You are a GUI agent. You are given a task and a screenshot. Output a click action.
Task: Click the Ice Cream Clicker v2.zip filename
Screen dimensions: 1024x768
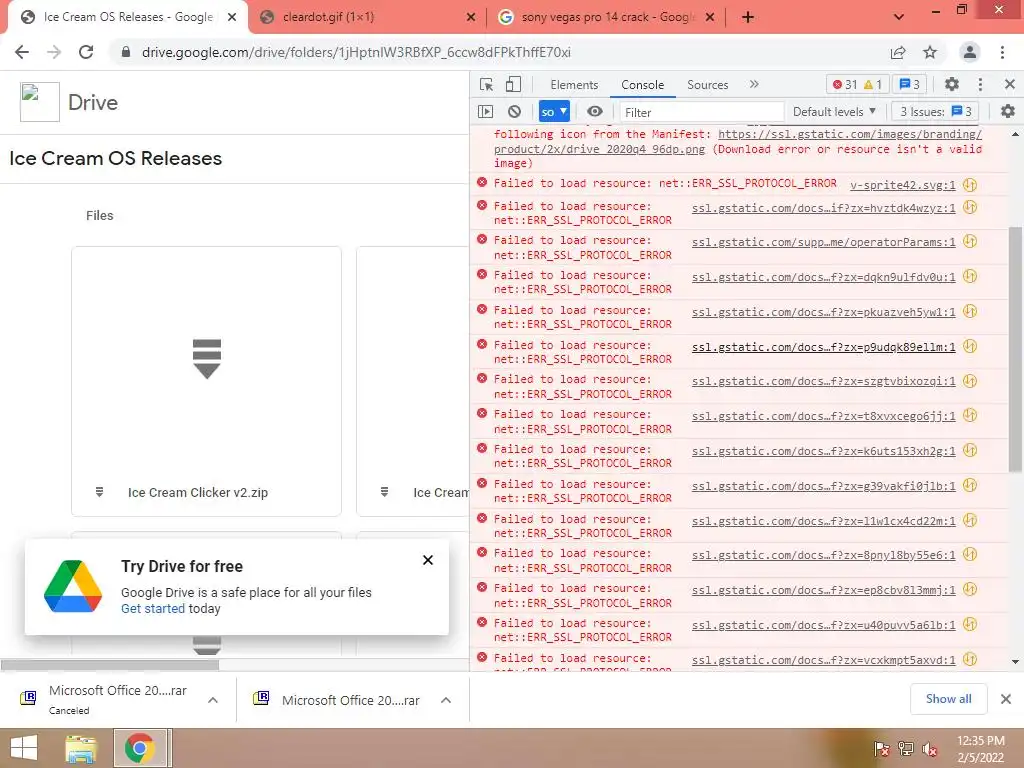[198, 492]
